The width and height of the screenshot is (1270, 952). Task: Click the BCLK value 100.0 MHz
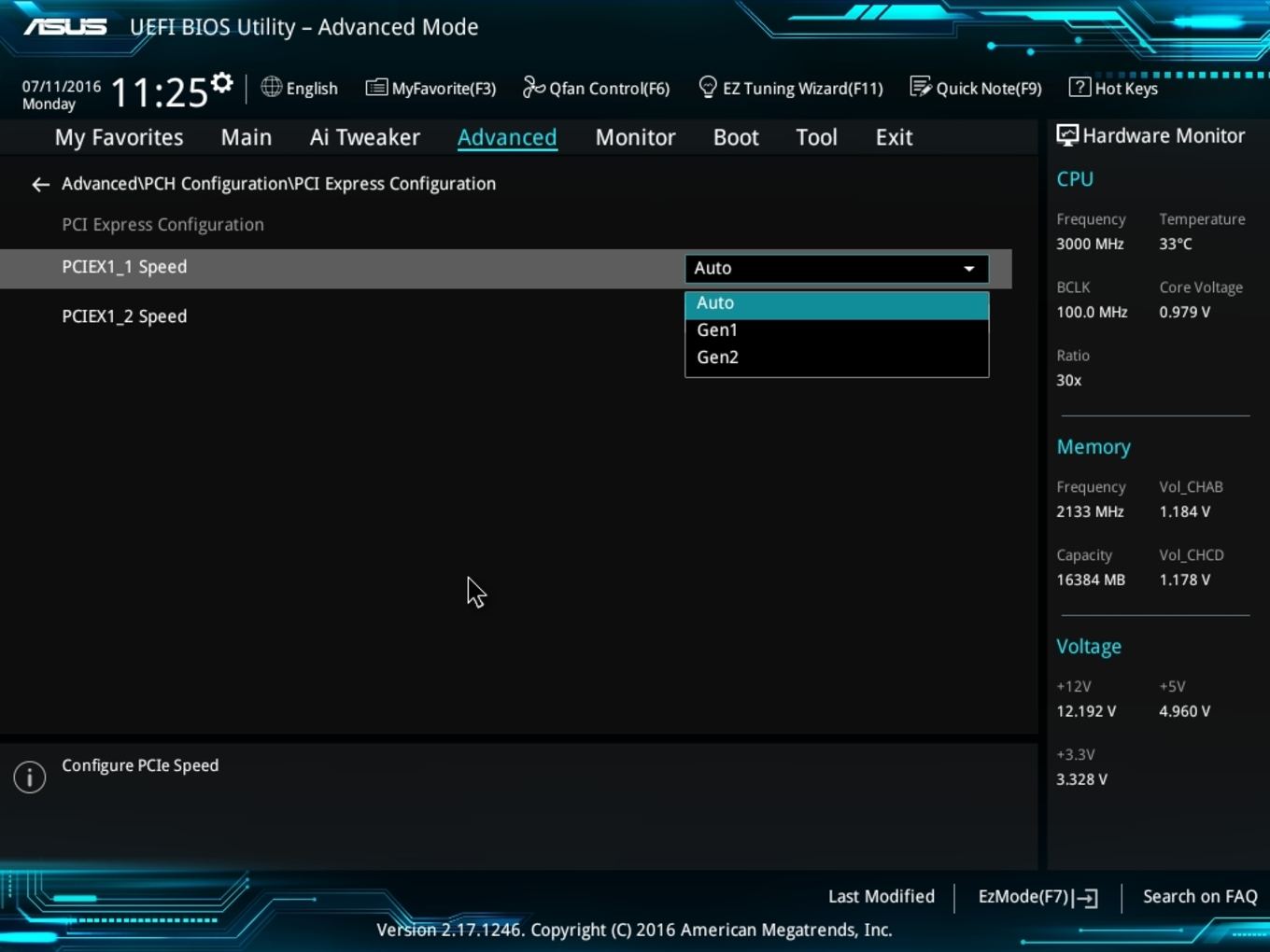coord(1092,313)
